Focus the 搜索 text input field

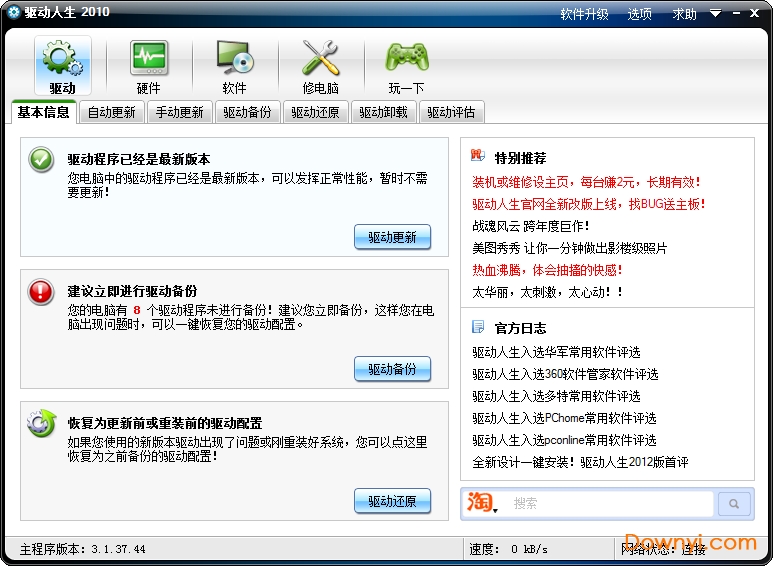coord(610,504)
